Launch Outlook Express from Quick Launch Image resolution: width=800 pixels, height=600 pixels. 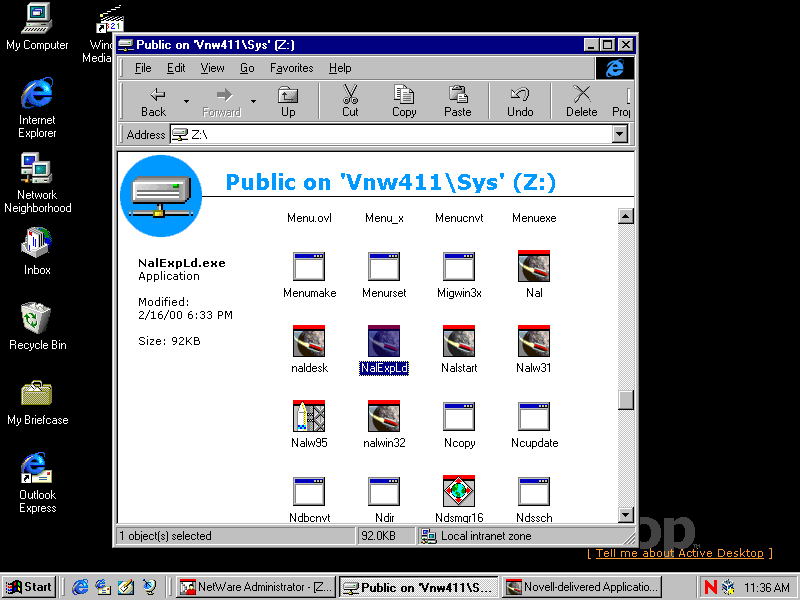click(x=103, y=587)
